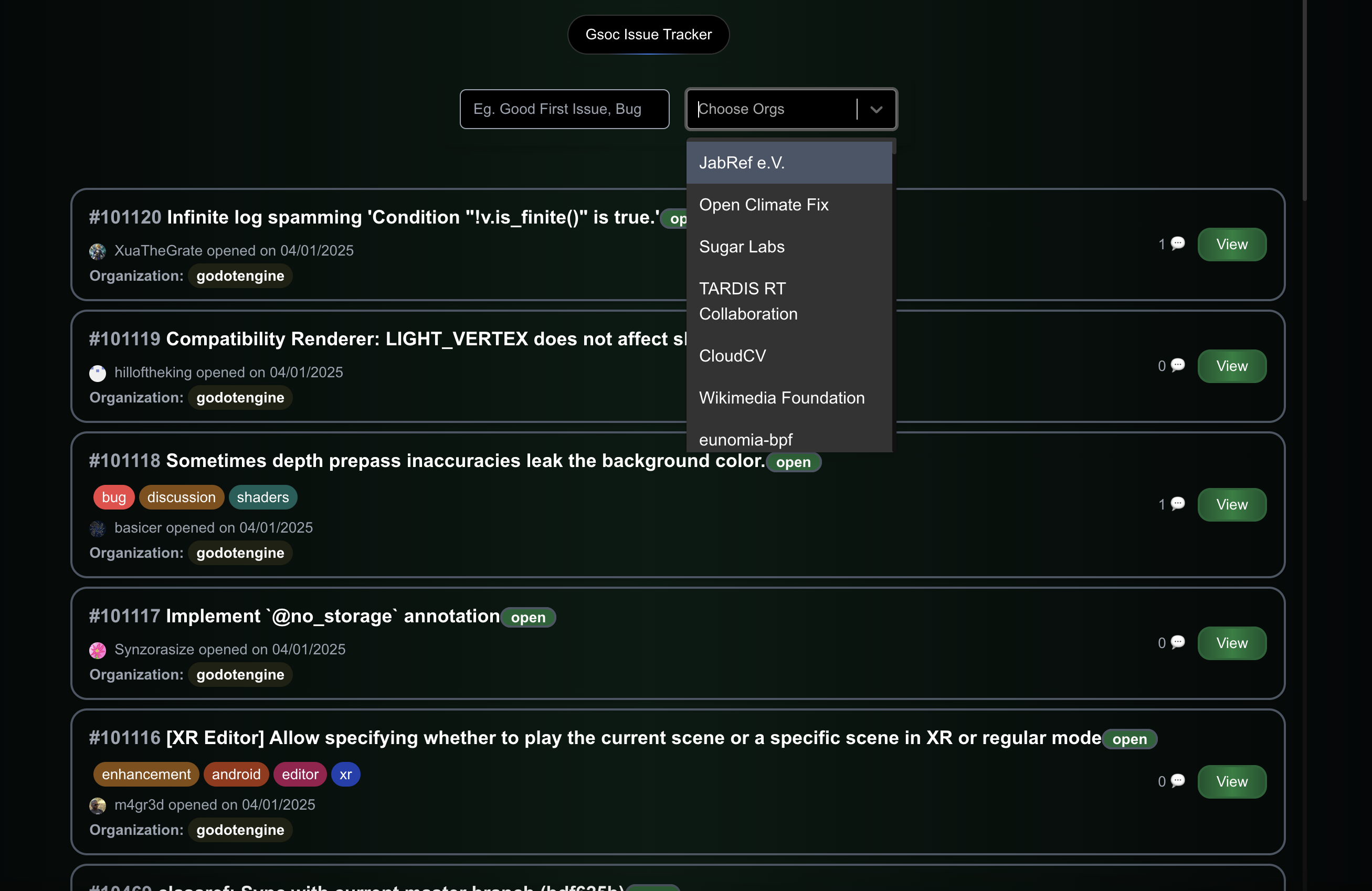
Task: View issue #101118 depth prepass inaccuracies
Action: (1232, 504)
